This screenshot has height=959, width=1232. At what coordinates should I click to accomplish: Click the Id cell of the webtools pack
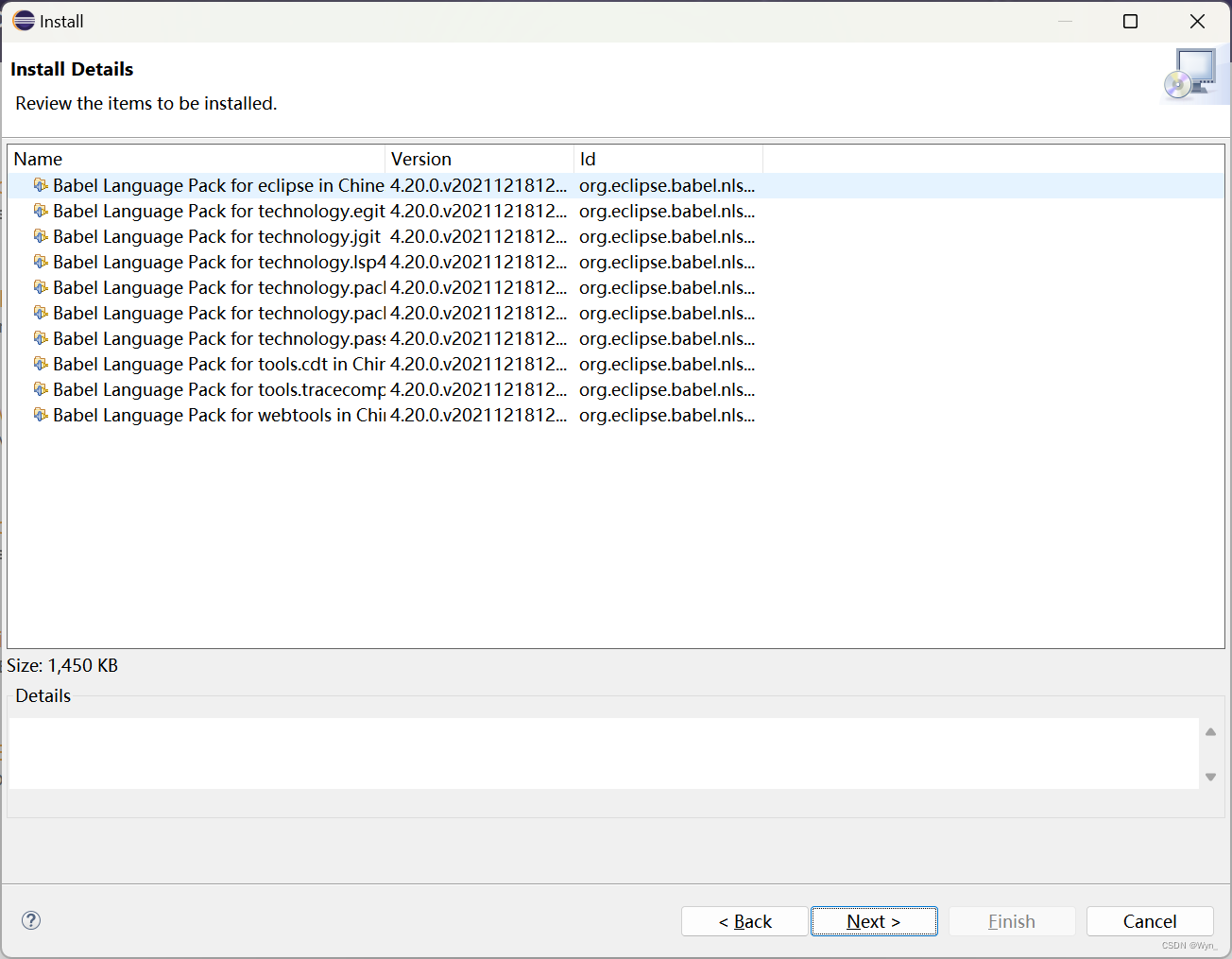click(x=667, y=415)
